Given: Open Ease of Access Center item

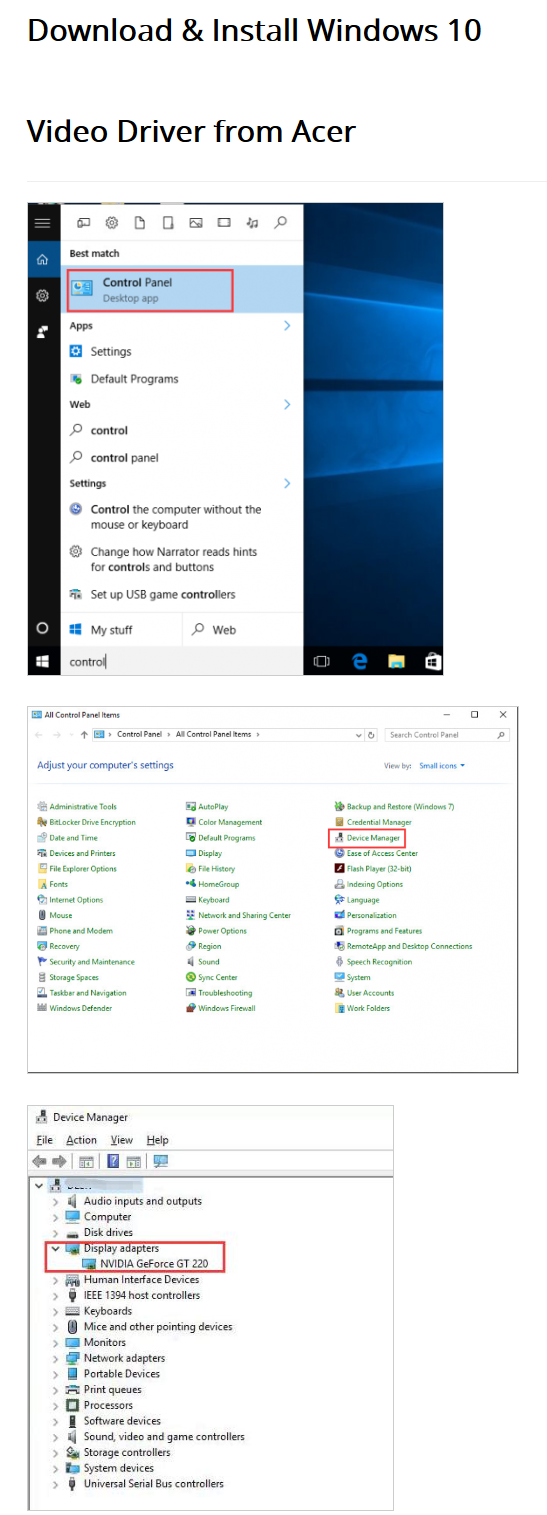Looking at the screenshot, I should [x=376, y=853].
